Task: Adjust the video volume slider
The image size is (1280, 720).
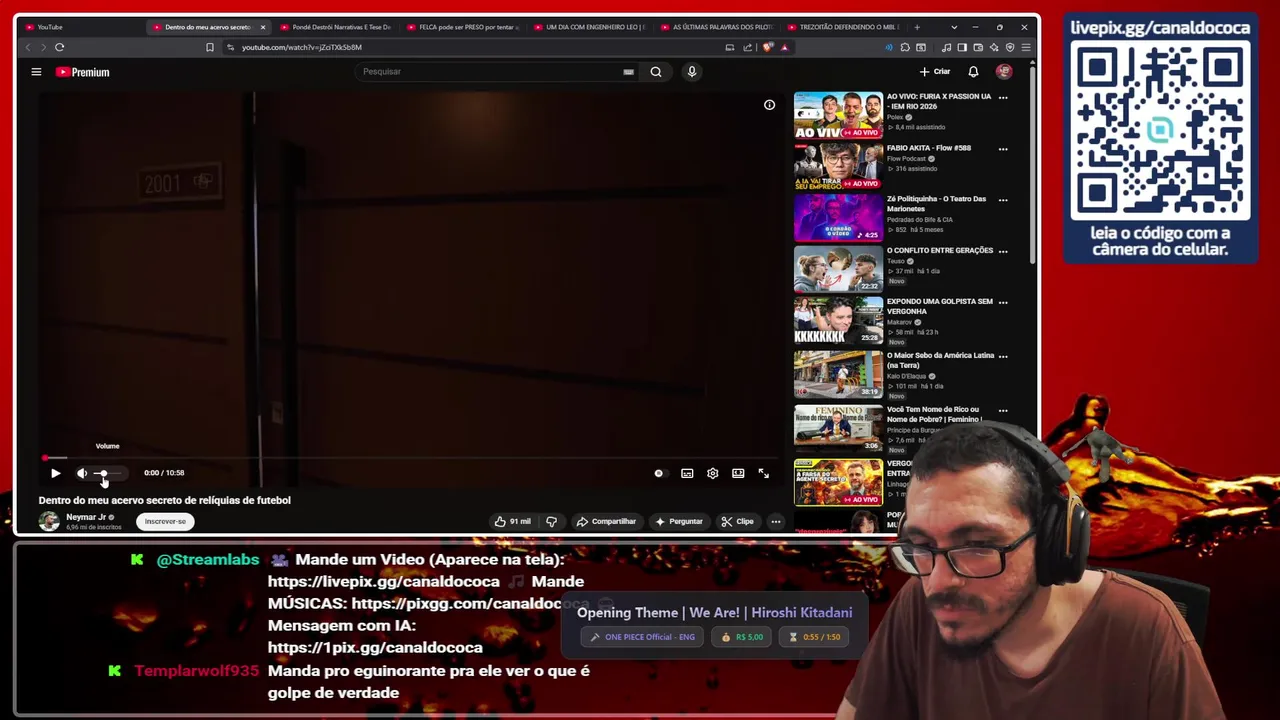Action: [x=108, y=473]
